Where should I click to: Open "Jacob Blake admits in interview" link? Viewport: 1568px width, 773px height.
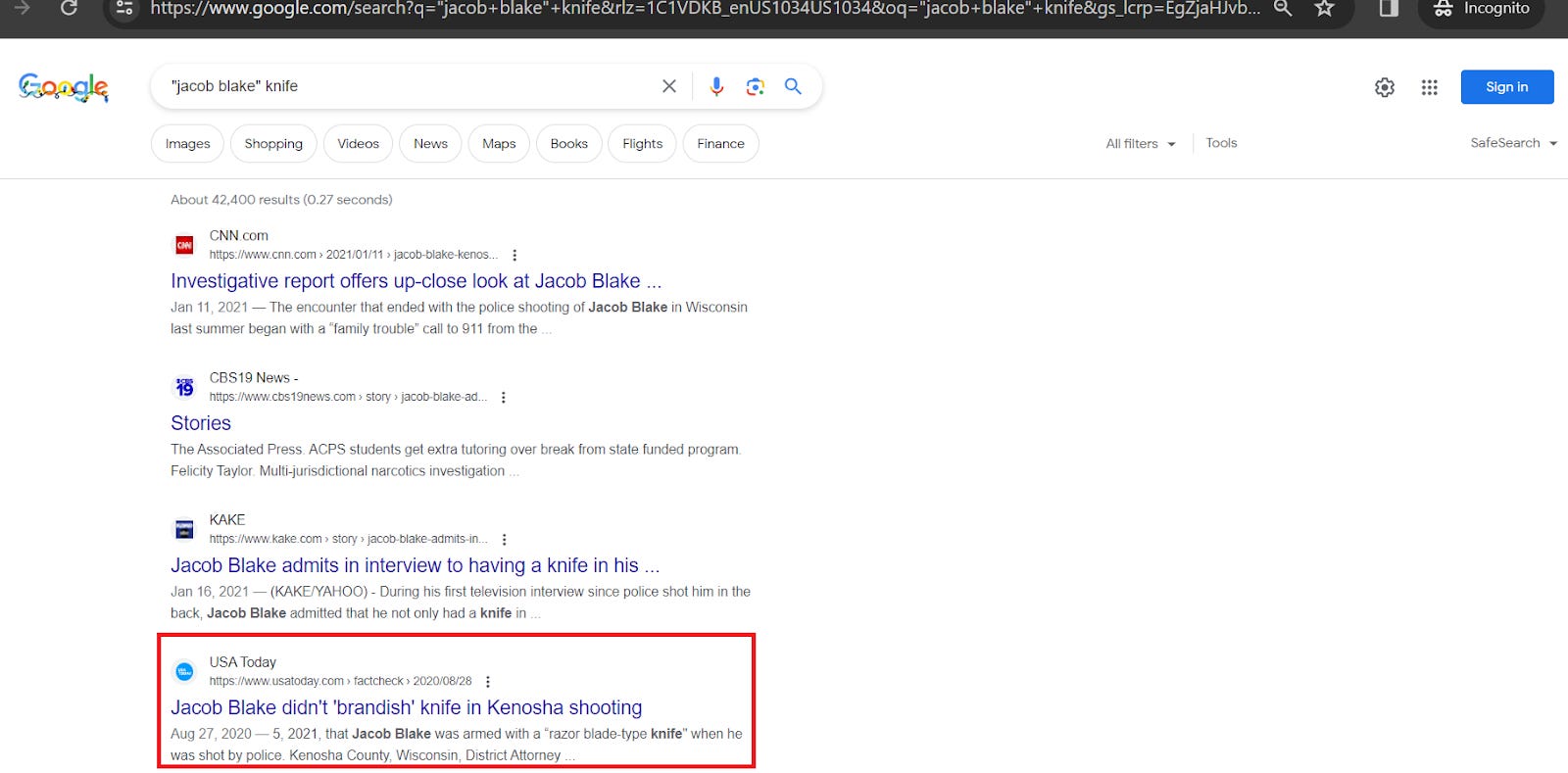pyautogui.click(x=415, y=565)
